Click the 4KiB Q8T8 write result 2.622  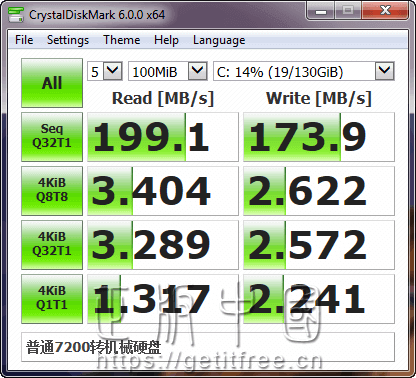(319, 191)
